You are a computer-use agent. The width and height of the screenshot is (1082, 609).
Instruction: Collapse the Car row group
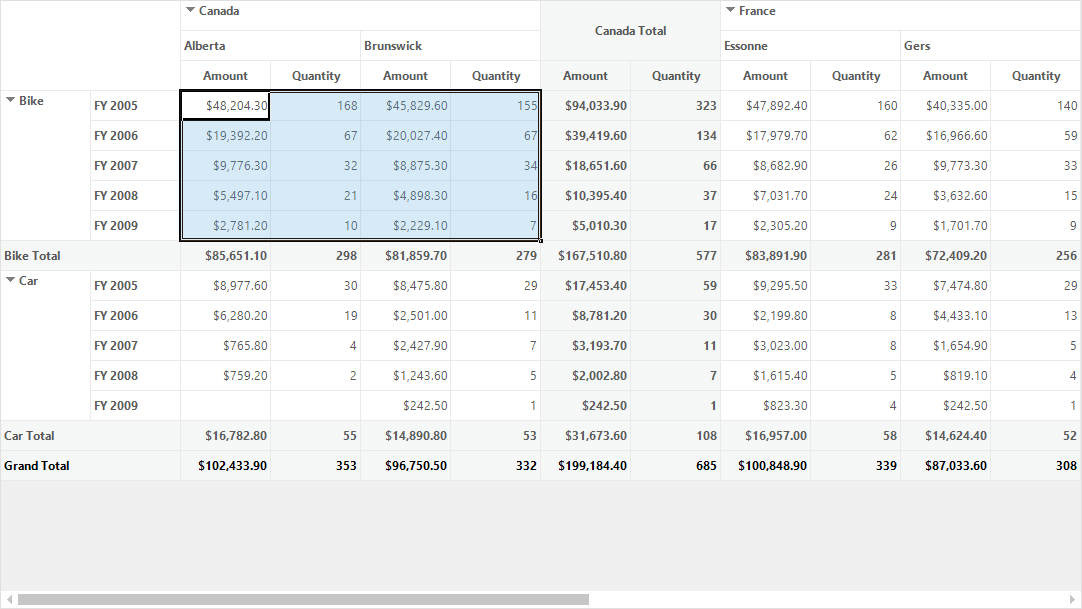pyautogui.click(x=10, y=280)
